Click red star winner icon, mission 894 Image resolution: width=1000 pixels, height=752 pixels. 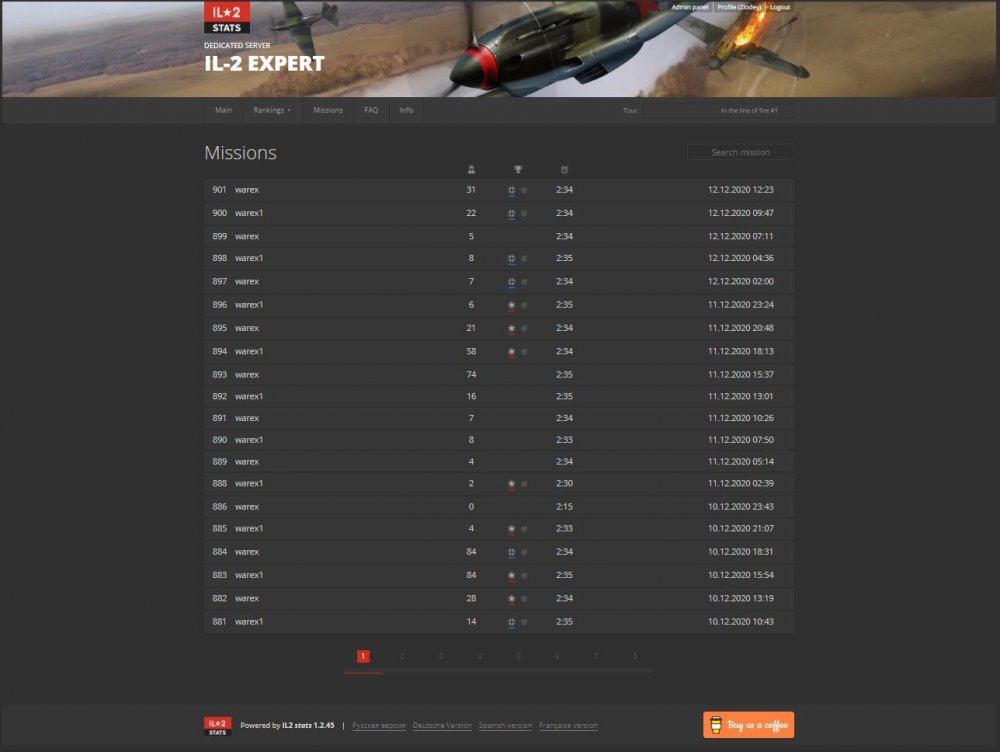pyautogui.click(x=511, y=352)
